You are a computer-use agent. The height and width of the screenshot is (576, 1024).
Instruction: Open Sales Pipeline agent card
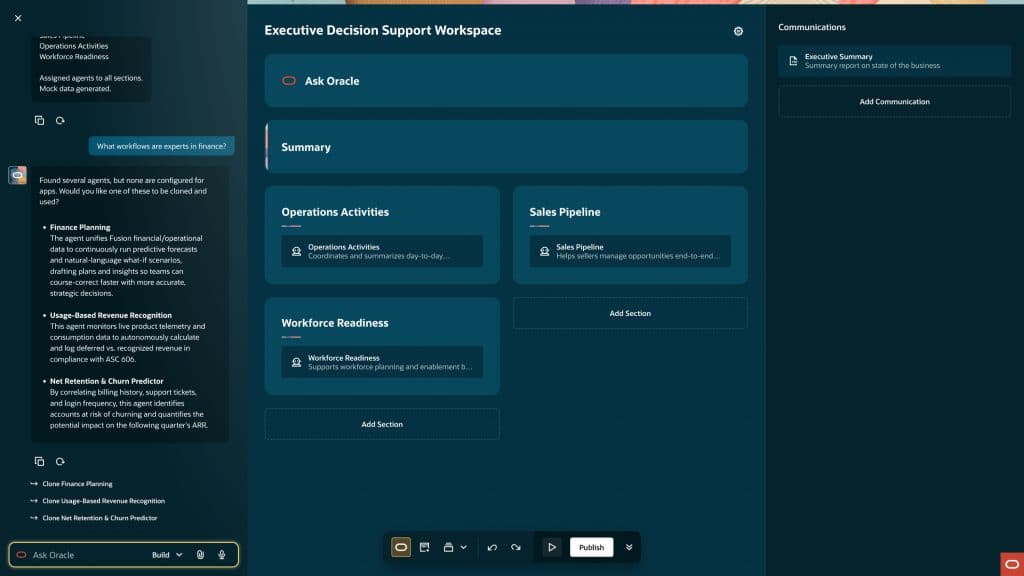pyautogui.click(x=630, y=251)
